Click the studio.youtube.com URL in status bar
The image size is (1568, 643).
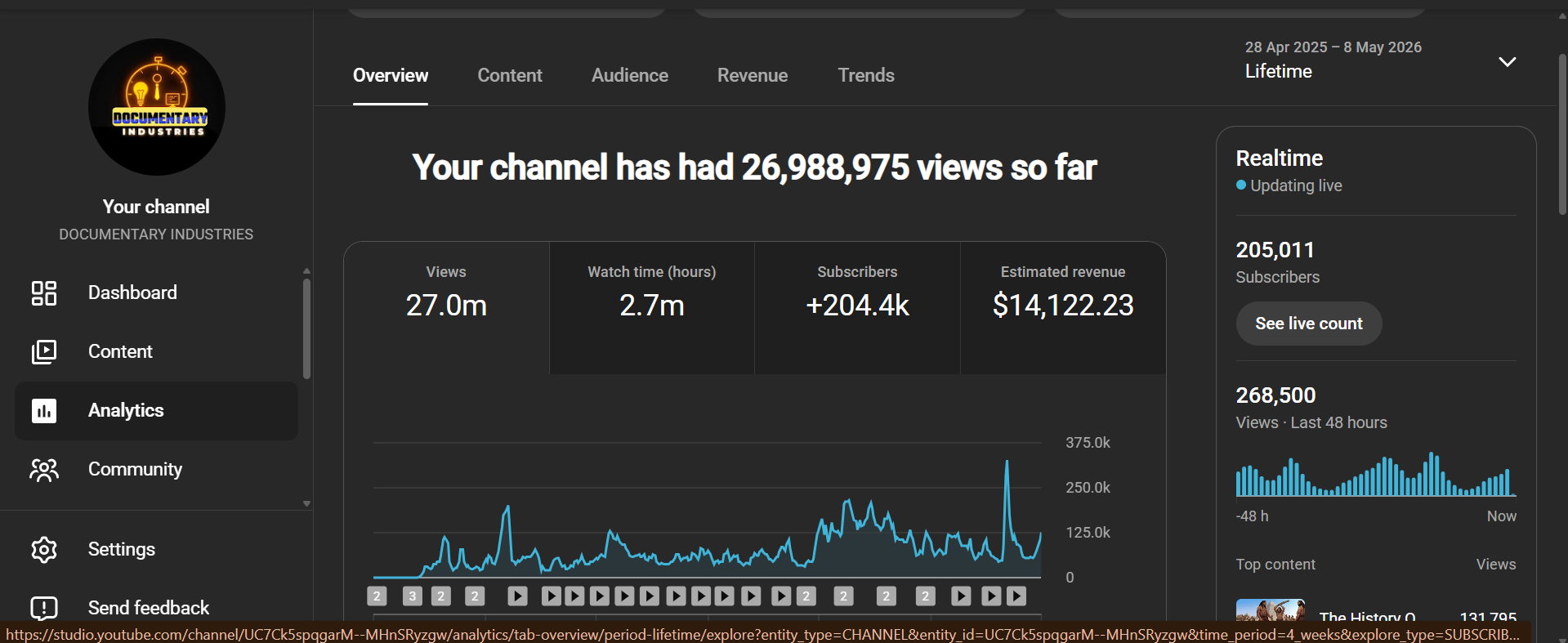click(x=762, y=634)
